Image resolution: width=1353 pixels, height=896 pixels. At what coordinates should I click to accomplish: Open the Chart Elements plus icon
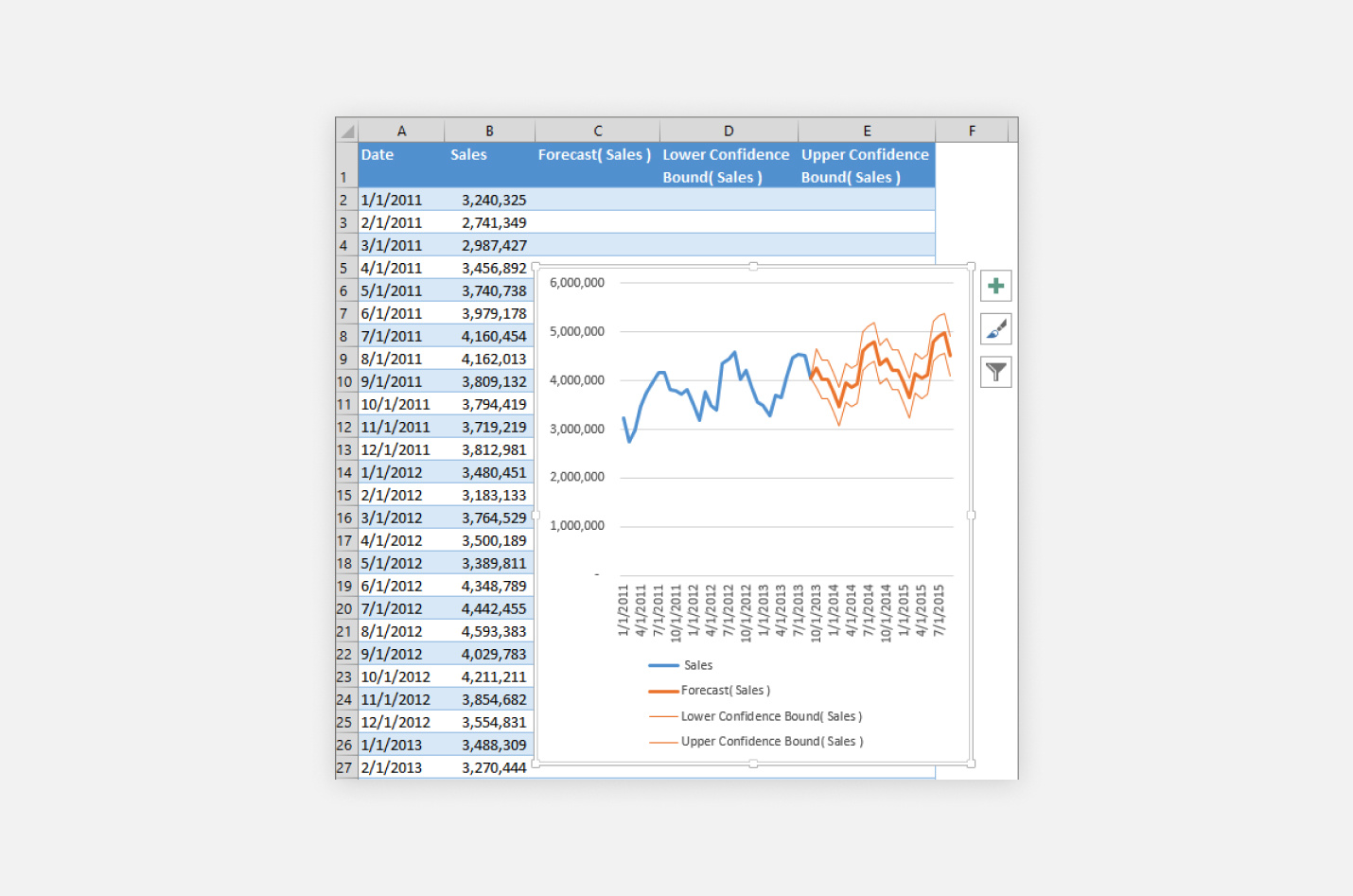(995, 286)
